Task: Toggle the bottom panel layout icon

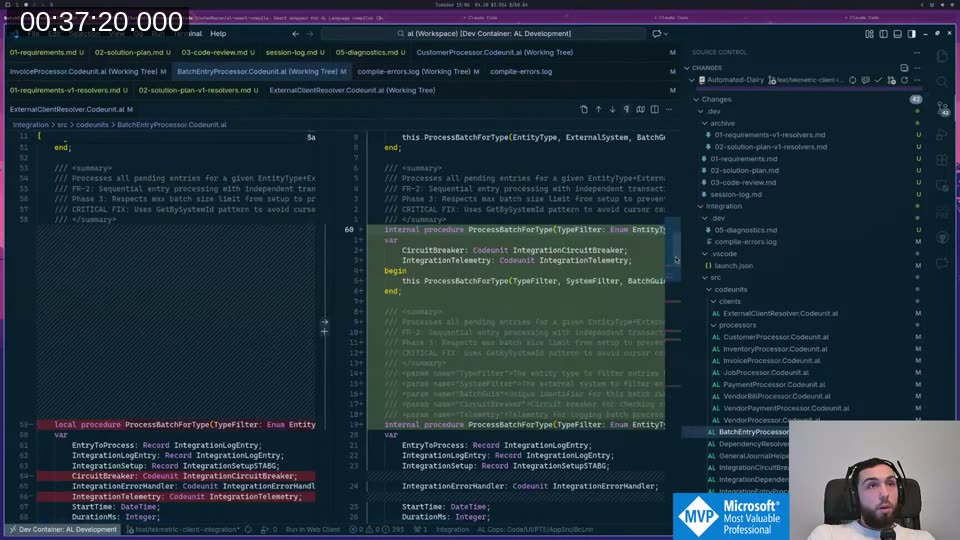Action: pos(898,34)
